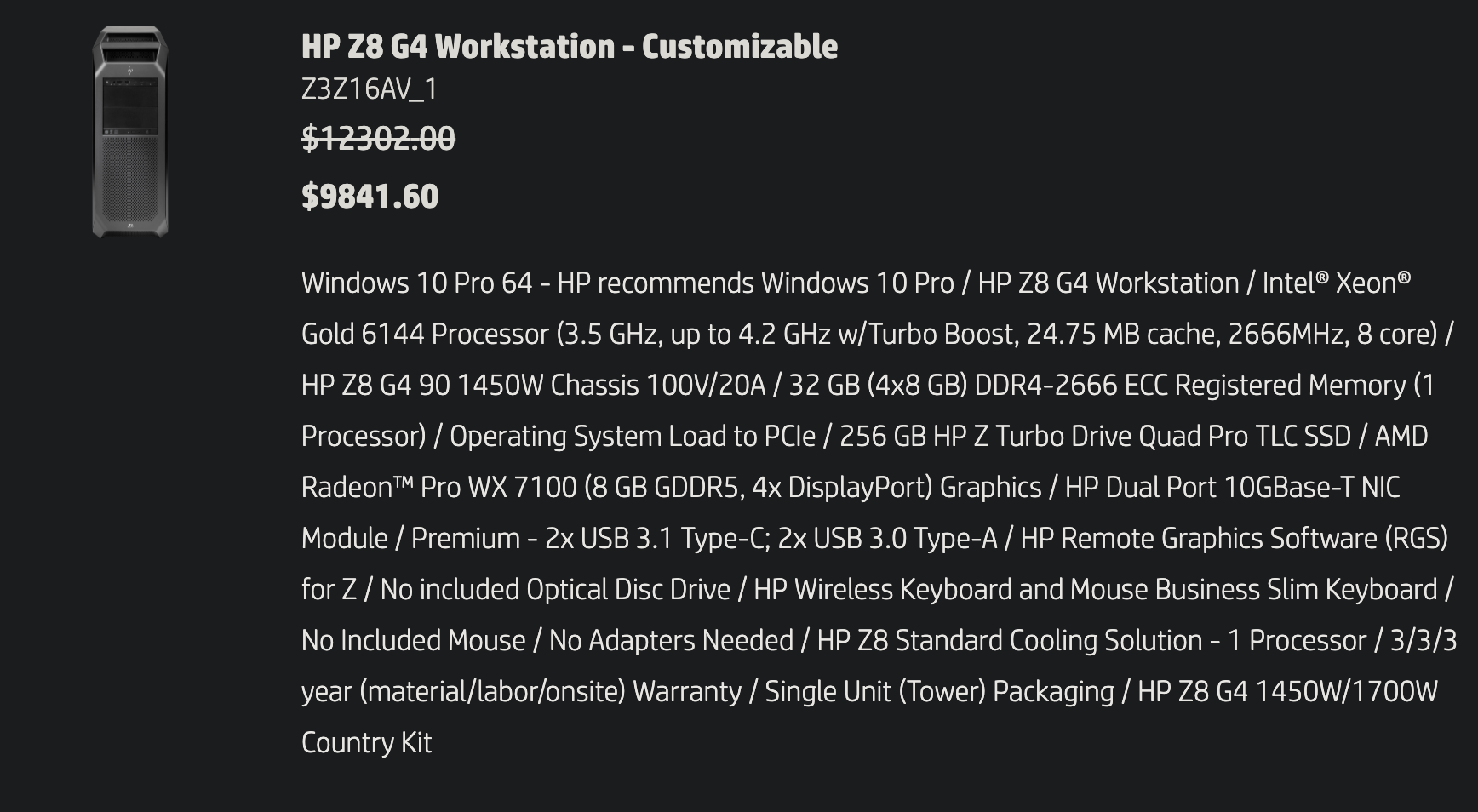This screenshot has width=1478, height=812.
Task: Click the HP Z8 workstation tower thumbnail
Action: (130, 131)
